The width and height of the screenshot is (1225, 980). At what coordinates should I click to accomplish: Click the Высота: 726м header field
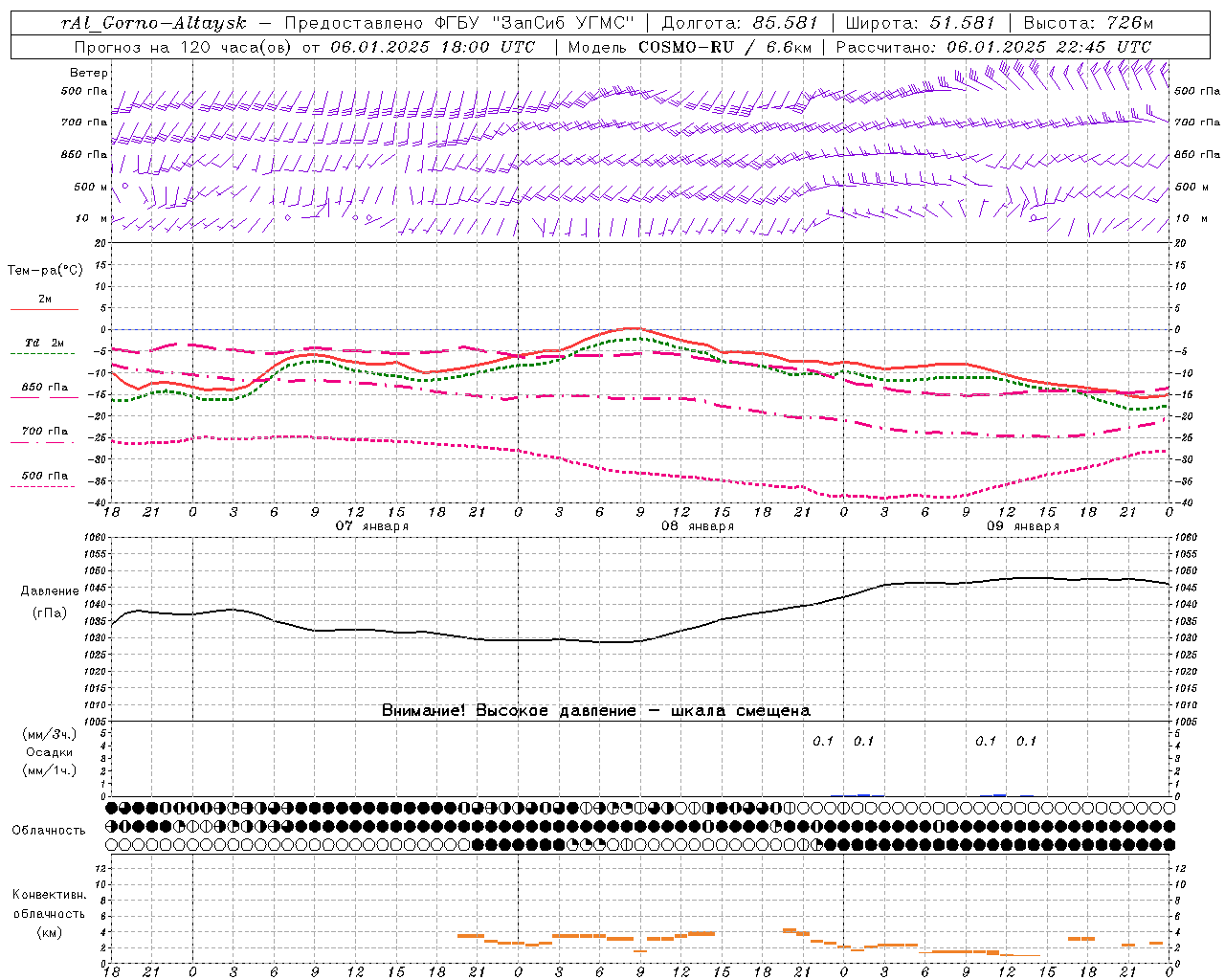click(1088, 23)
